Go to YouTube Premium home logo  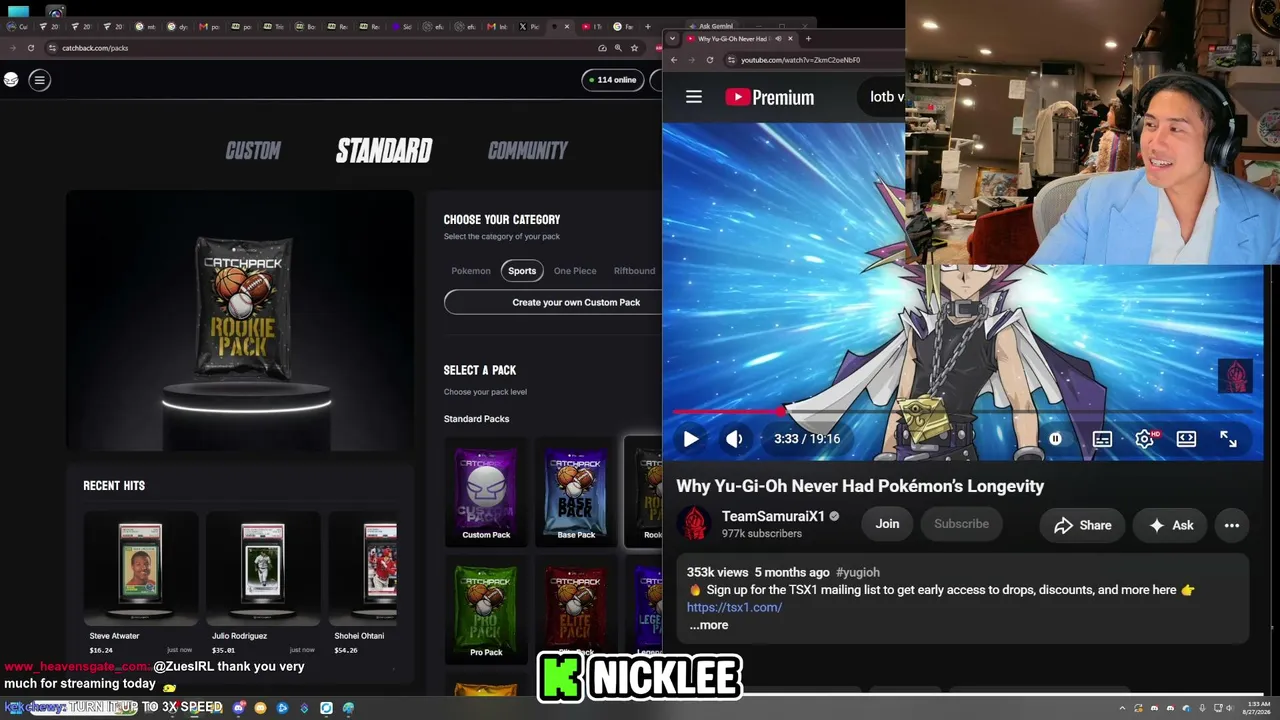coord(770,97)
